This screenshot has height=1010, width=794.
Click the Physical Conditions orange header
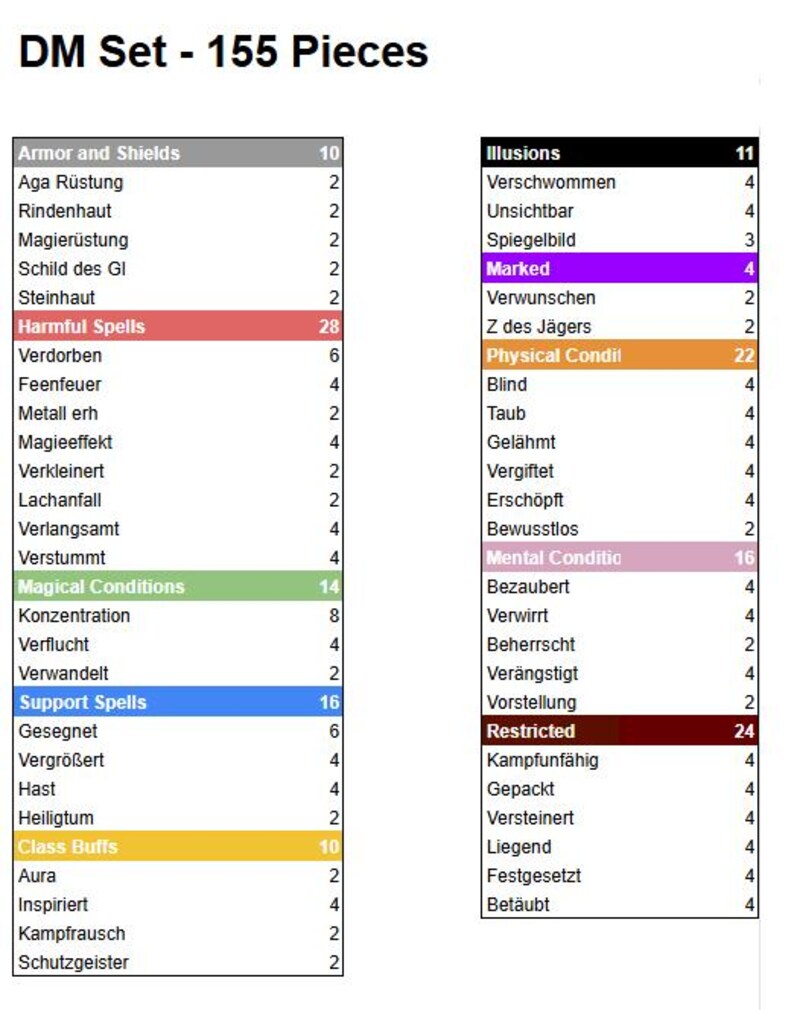click(619, 355)
